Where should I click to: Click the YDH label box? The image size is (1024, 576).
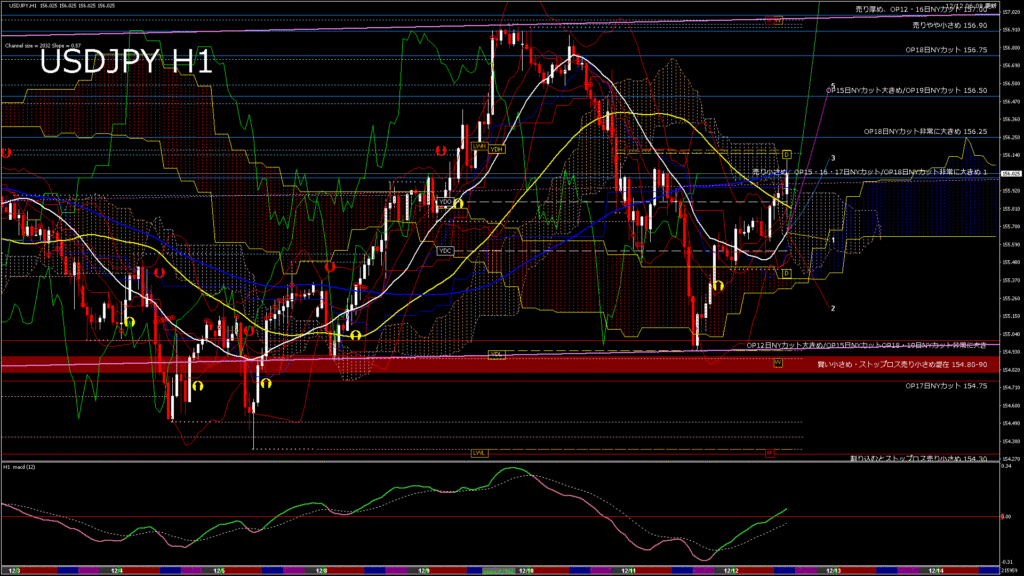point(496,148)
